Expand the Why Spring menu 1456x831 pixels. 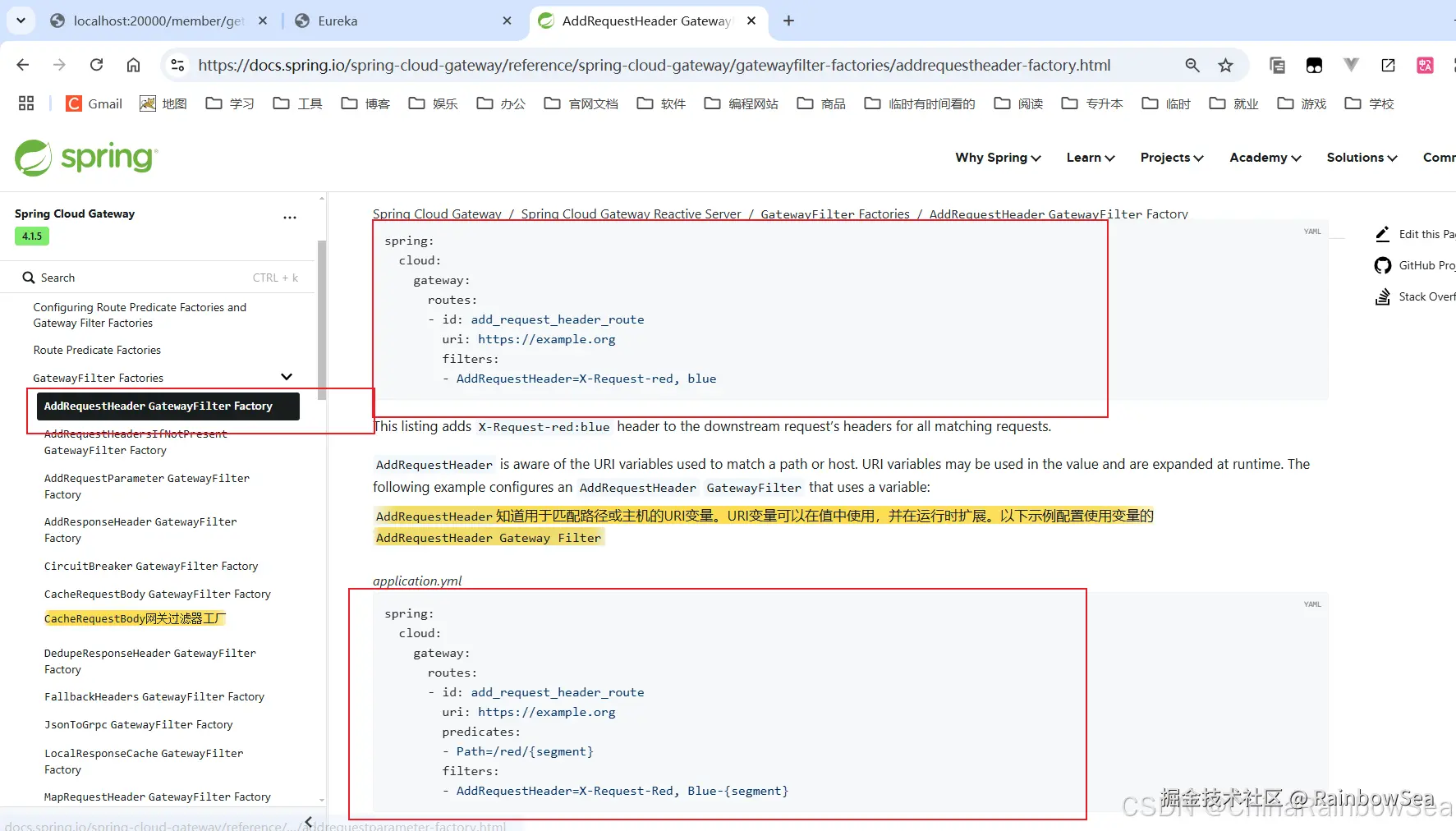[998, 158]
